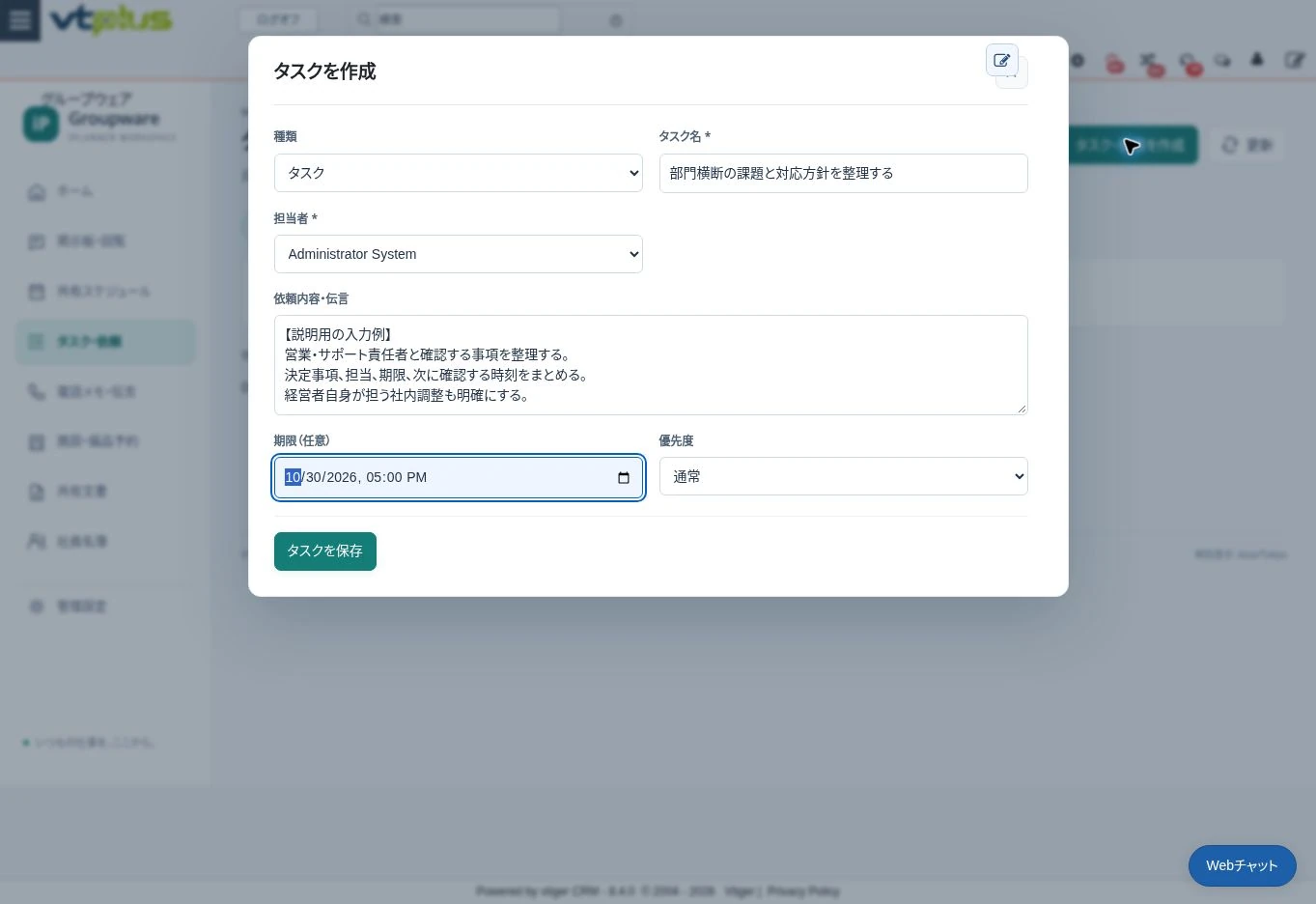Select the highlighted タスク・依頼 sidebar menu item
1316x904 pixels.
(x=105, y=341)
